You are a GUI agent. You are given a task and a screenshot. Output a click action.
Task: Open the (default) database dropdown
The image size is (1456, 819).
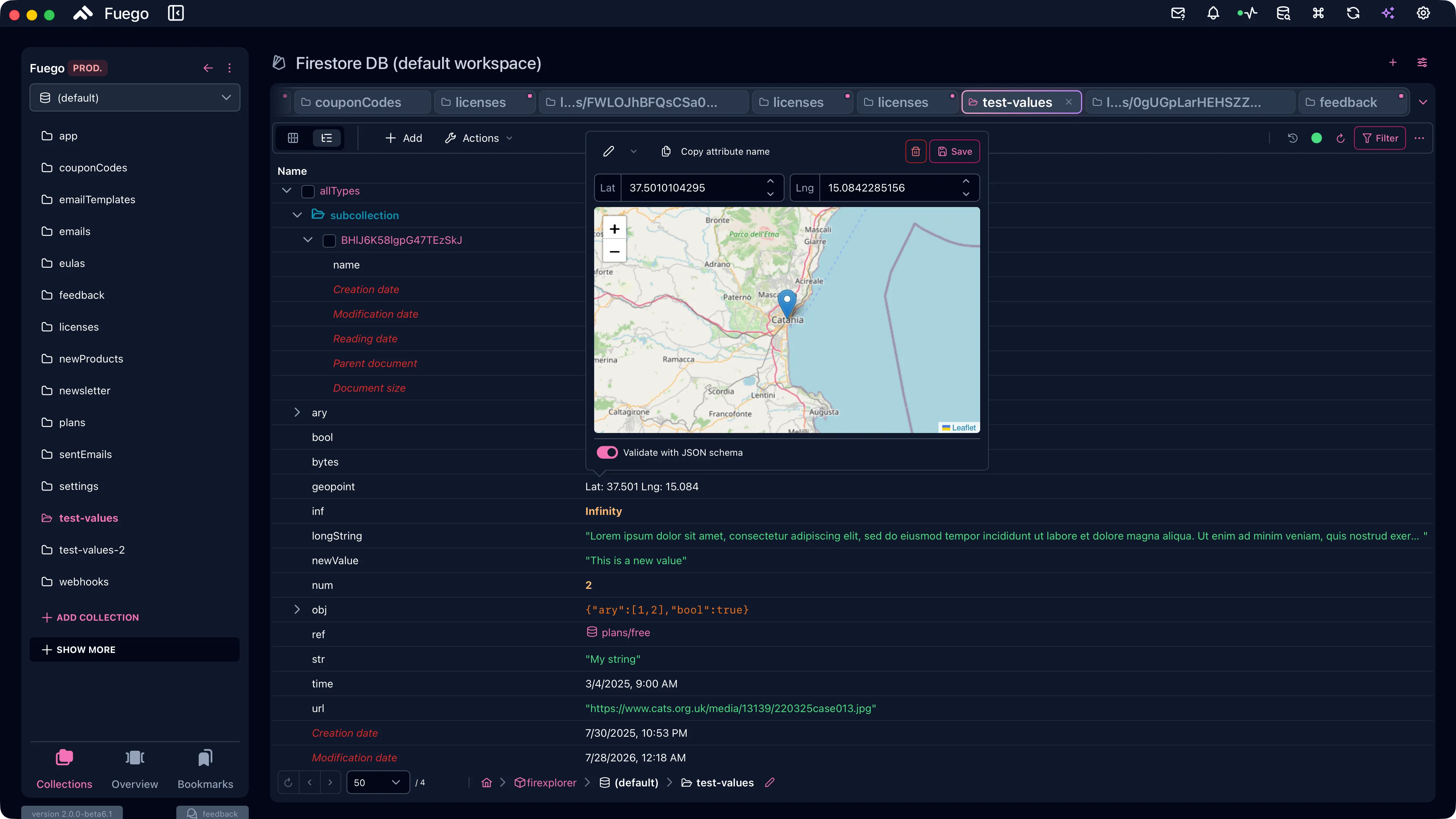click(x=135, y=98)
